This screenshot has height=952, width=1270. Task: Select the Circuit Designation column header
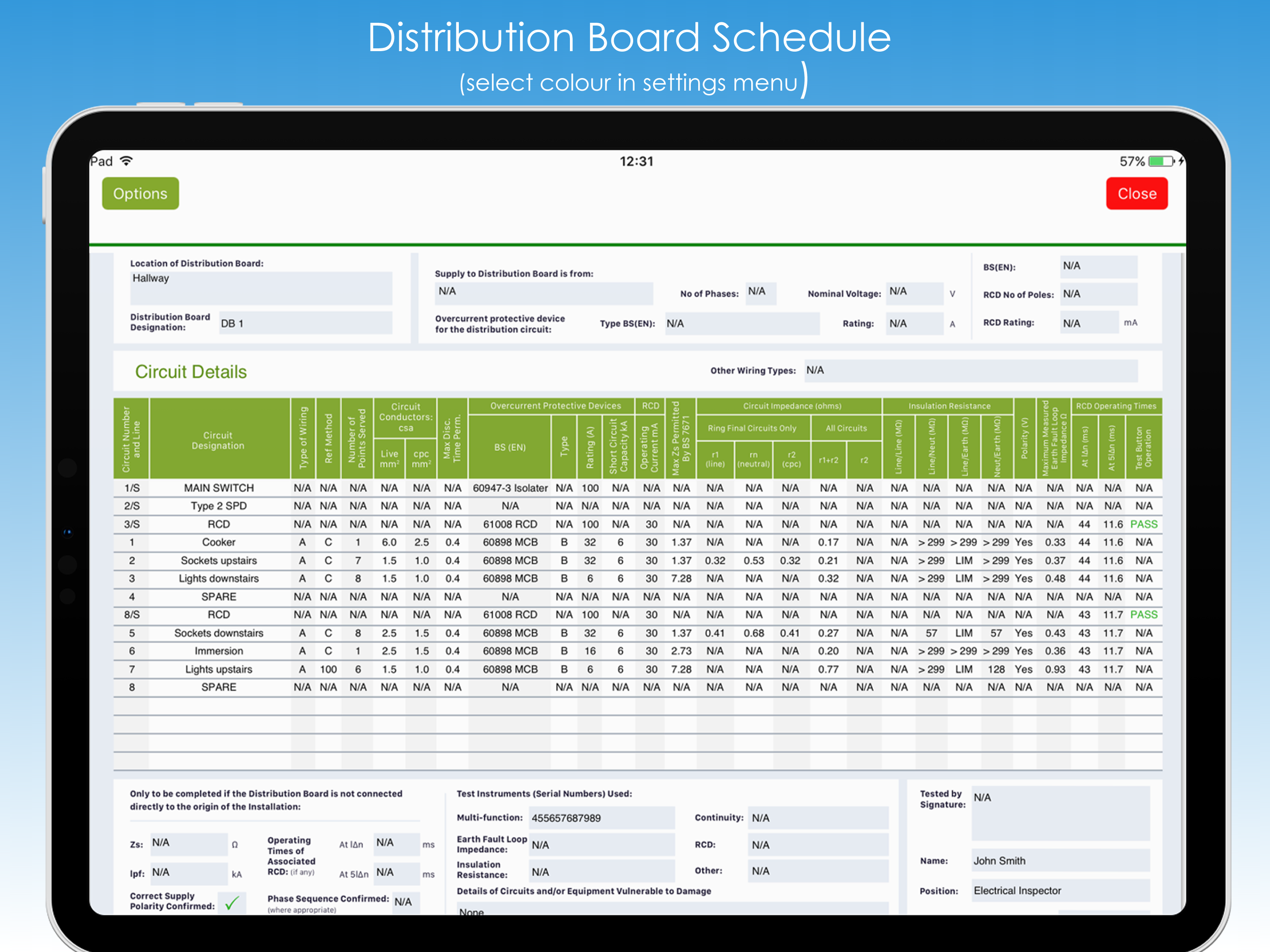[218, 440]
